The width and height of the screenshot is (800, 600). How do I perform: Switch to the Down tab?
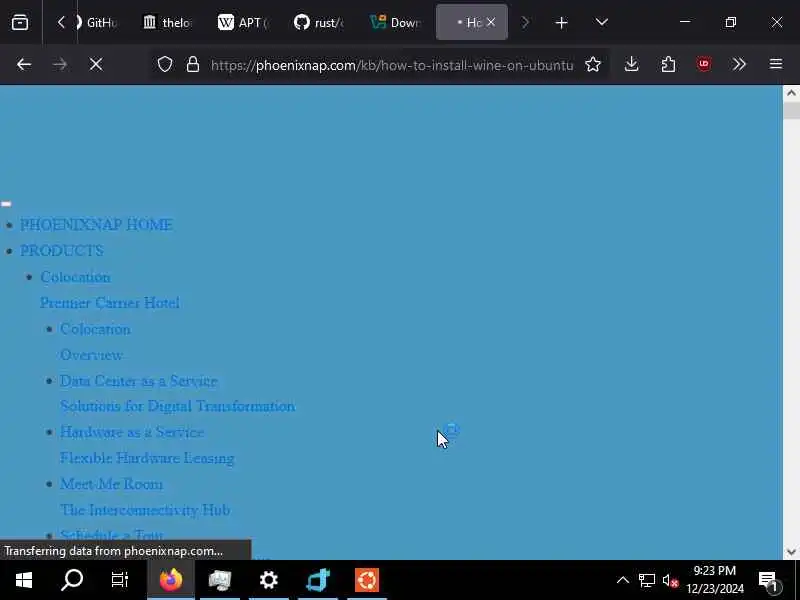pos(396,22)
